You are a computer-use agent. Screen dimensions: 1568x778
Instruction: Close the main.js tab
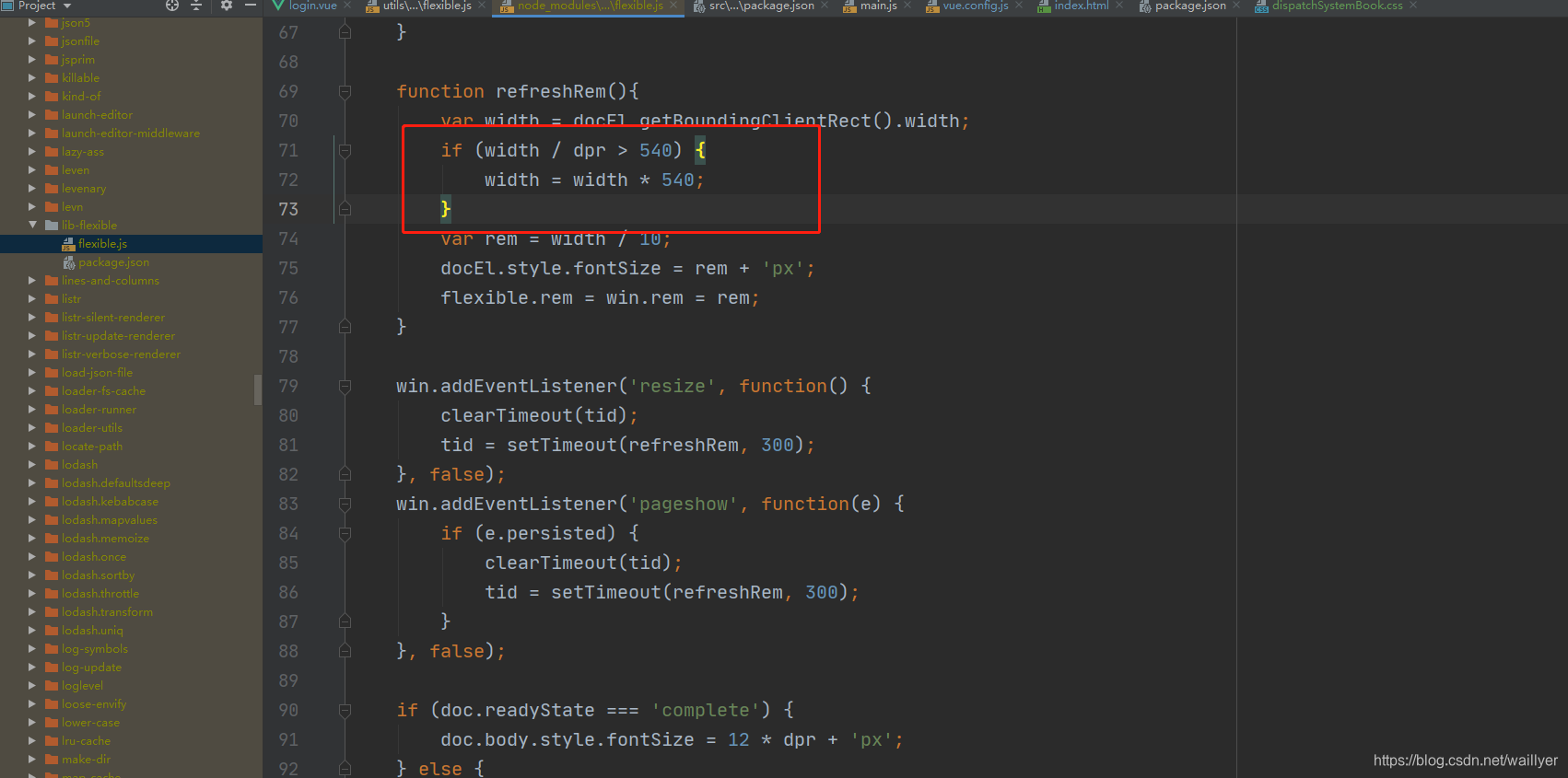click(907, 6)
